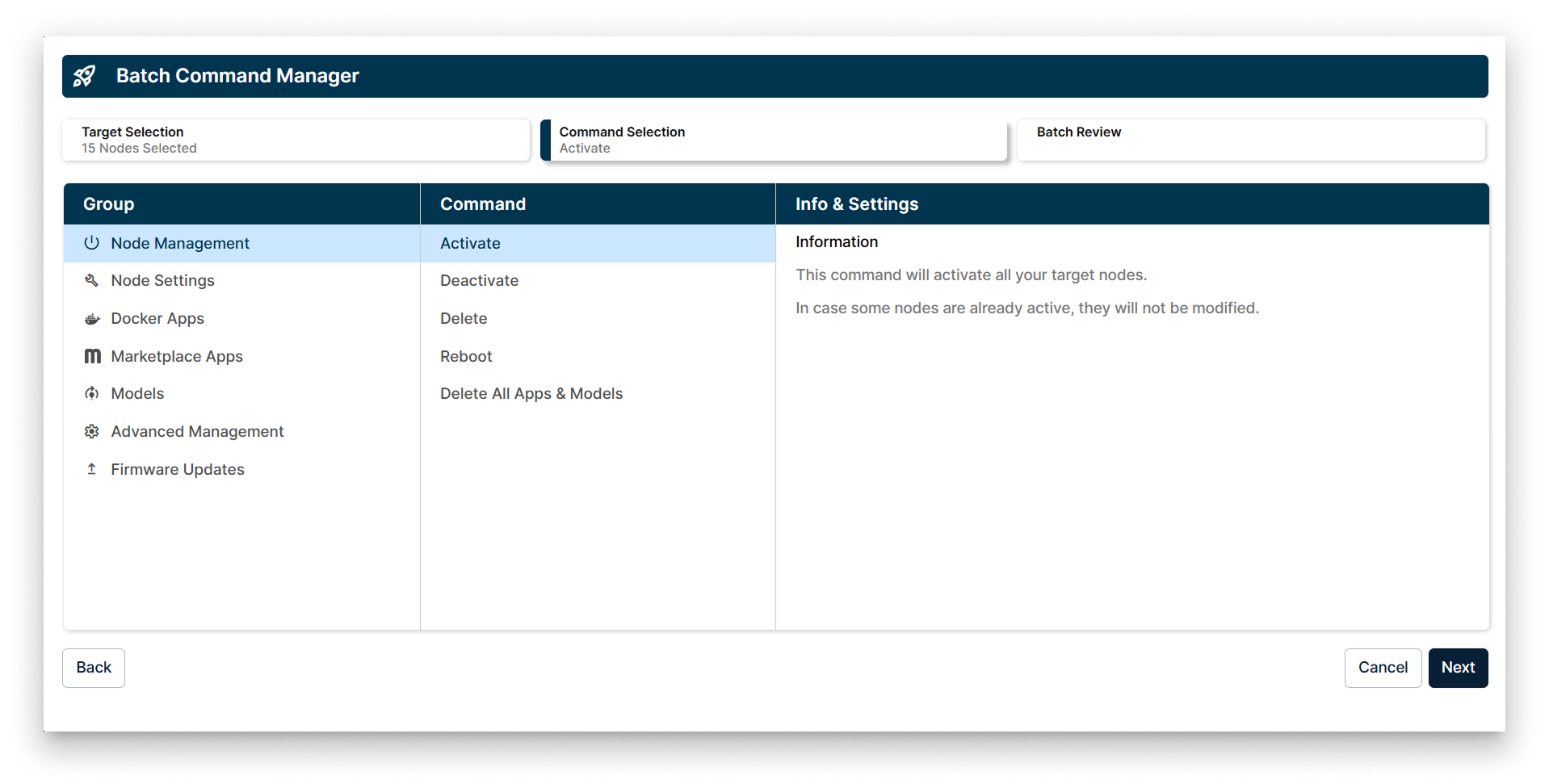Click Cancel to abort the batch

click(1383, 668)
